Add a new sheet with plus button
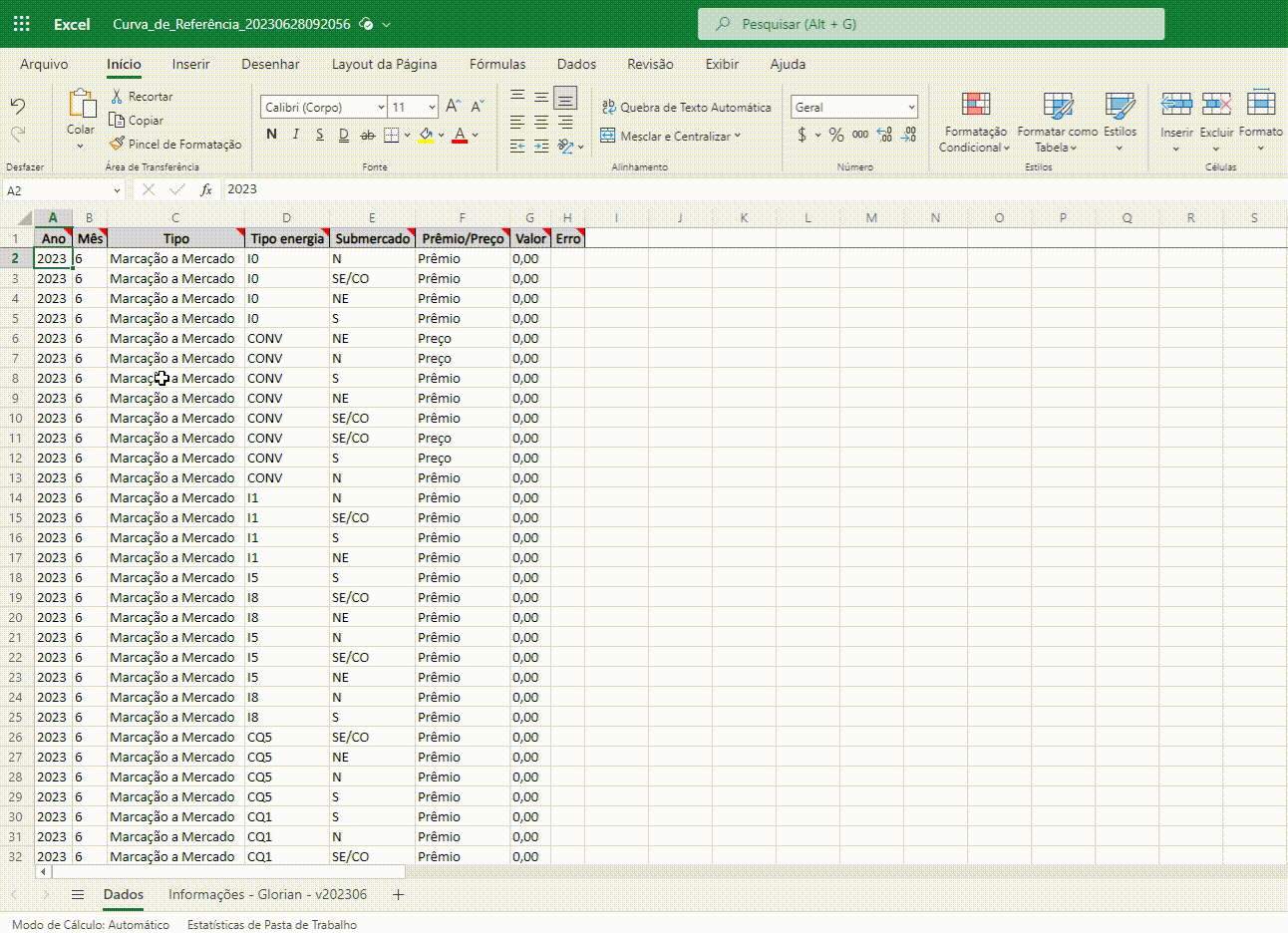The image size is (1288, 933). [x=398, y=894]
